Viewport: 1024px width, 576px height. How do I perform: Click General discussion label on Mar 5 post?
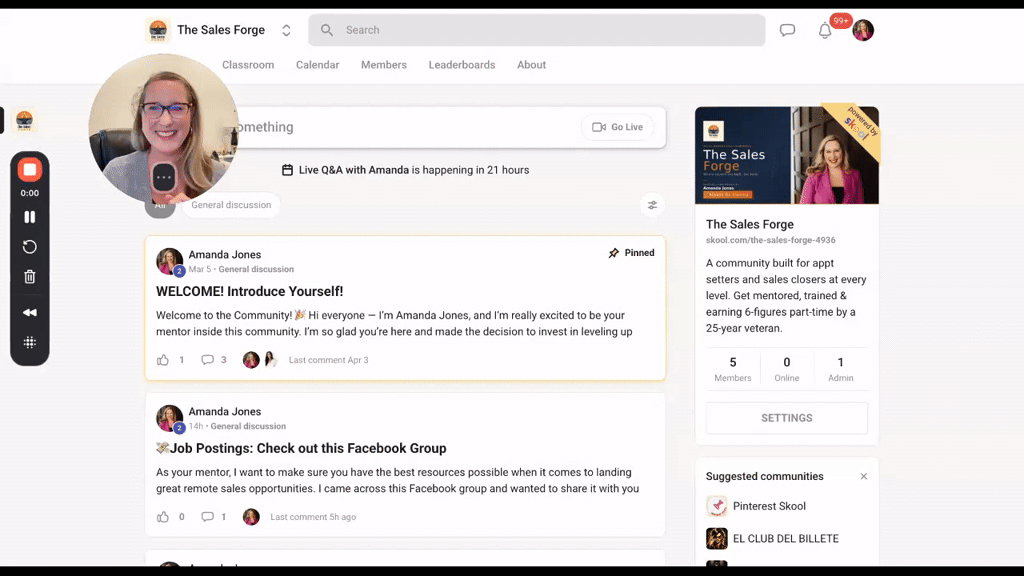pos(256,269)
